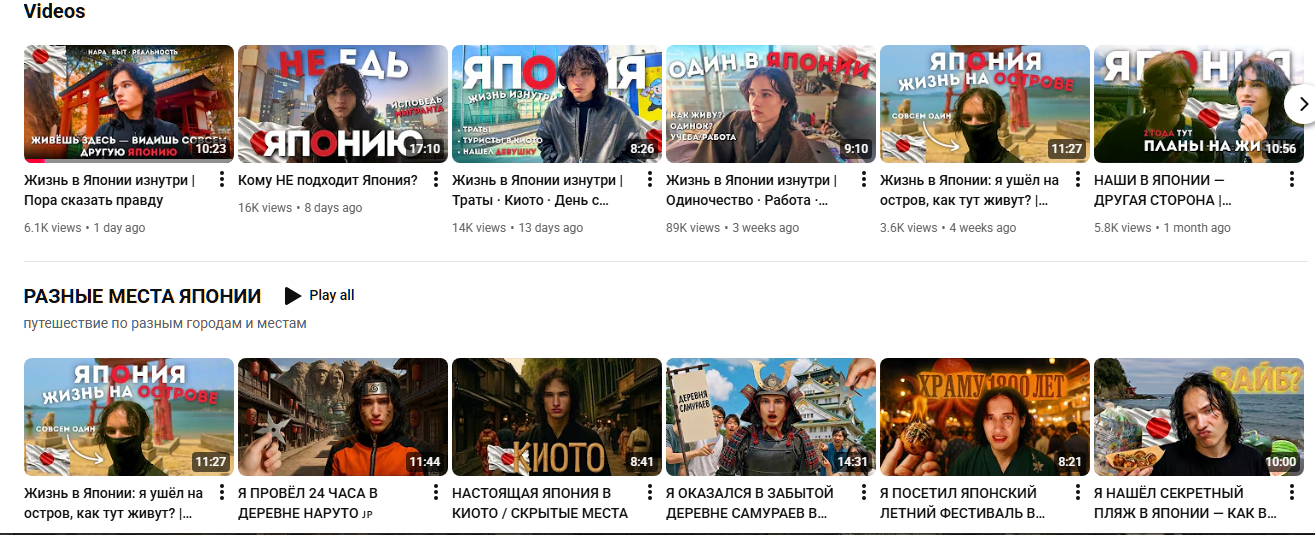Image resolution: width=1315 pixels, height=535 pixels.
Task: Show next videos with right arrow button
Action: pos(1300,103)
